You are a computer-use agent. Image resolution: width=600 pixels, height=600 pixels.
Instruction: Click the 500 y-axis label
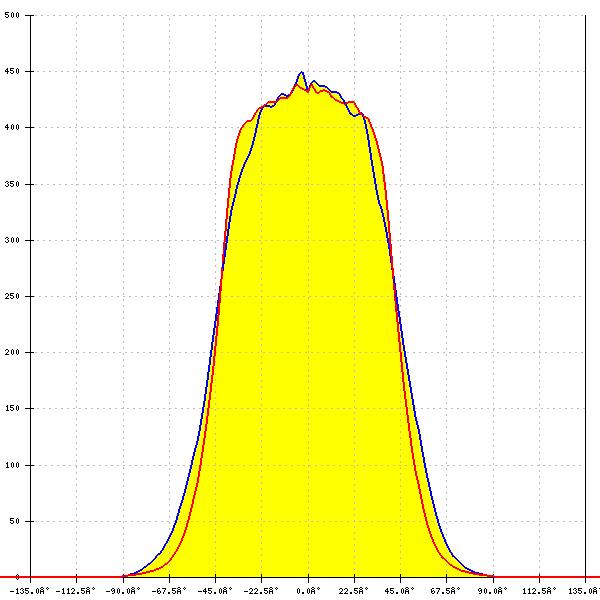point(12,15)
